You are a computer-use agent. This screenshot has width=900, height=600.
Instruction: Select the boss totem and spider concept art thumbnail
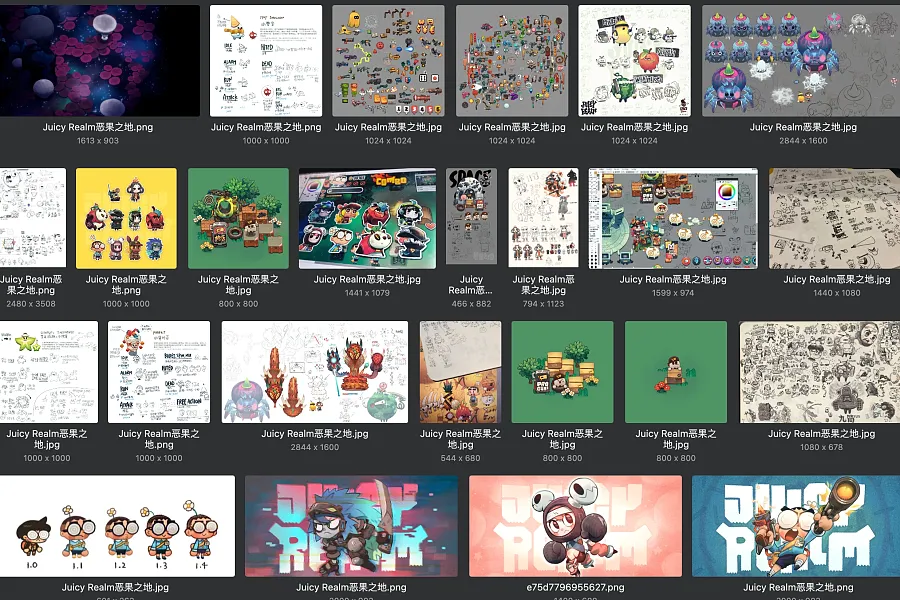(315, 372)
